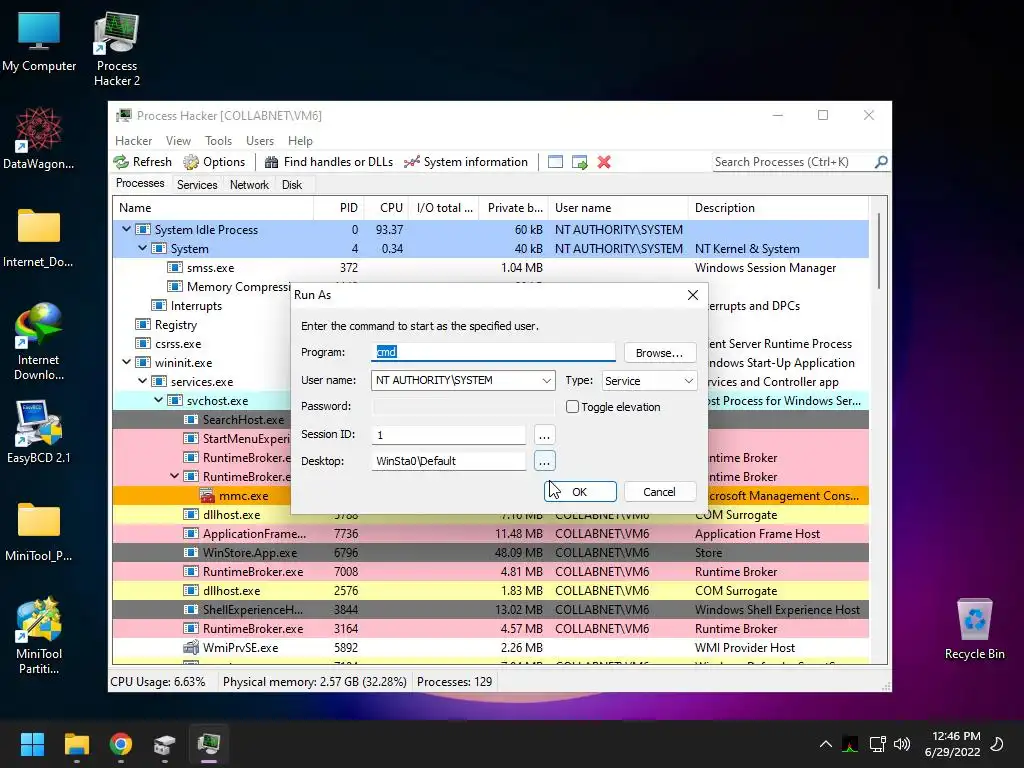This screenshot has width=1024, height=768.
Task: Click Browse... for program
Action: pyautogui.click(x=660, y=353)
